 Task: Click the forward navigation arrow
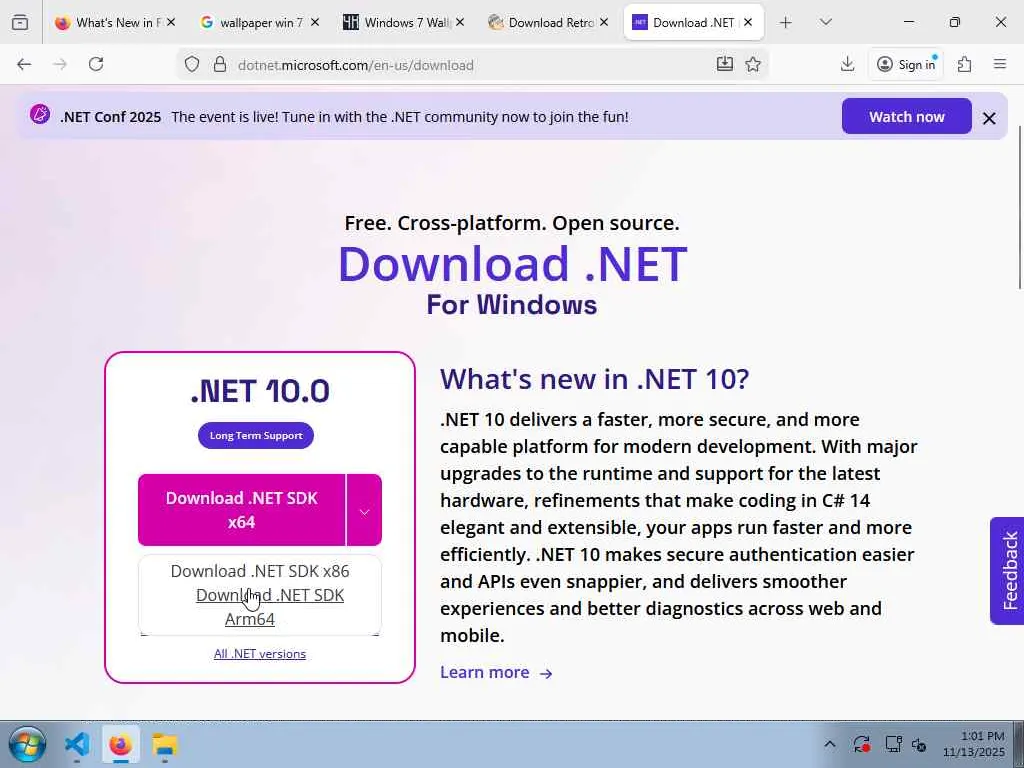tap(60, 64)
